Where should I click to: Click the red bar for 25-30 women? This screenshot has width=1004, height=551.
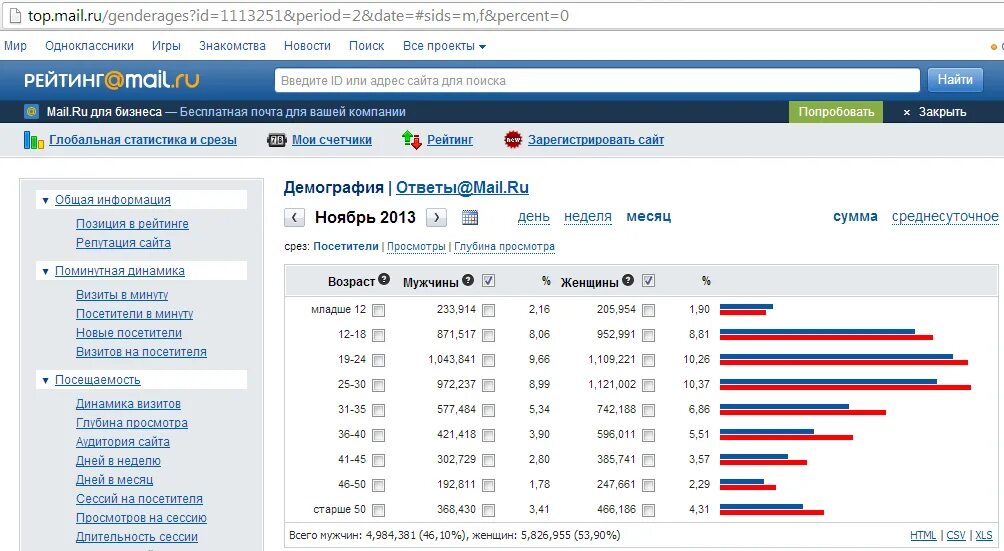(845, 387)
